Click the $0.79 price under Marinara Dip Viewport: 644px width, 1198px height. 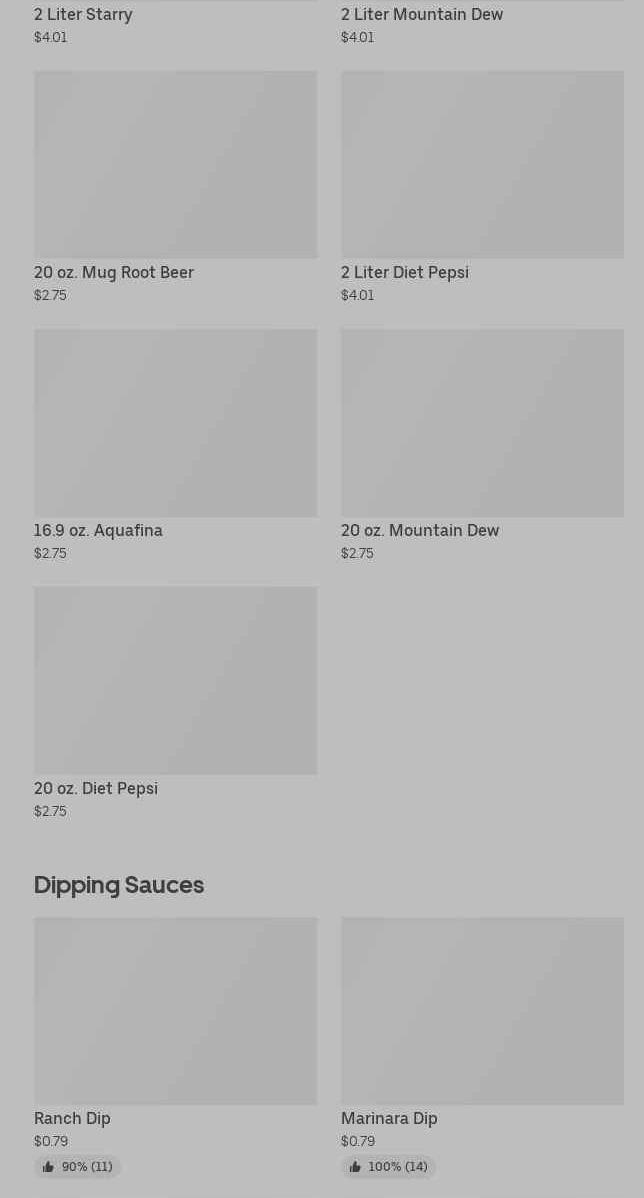coord(358,1142)
